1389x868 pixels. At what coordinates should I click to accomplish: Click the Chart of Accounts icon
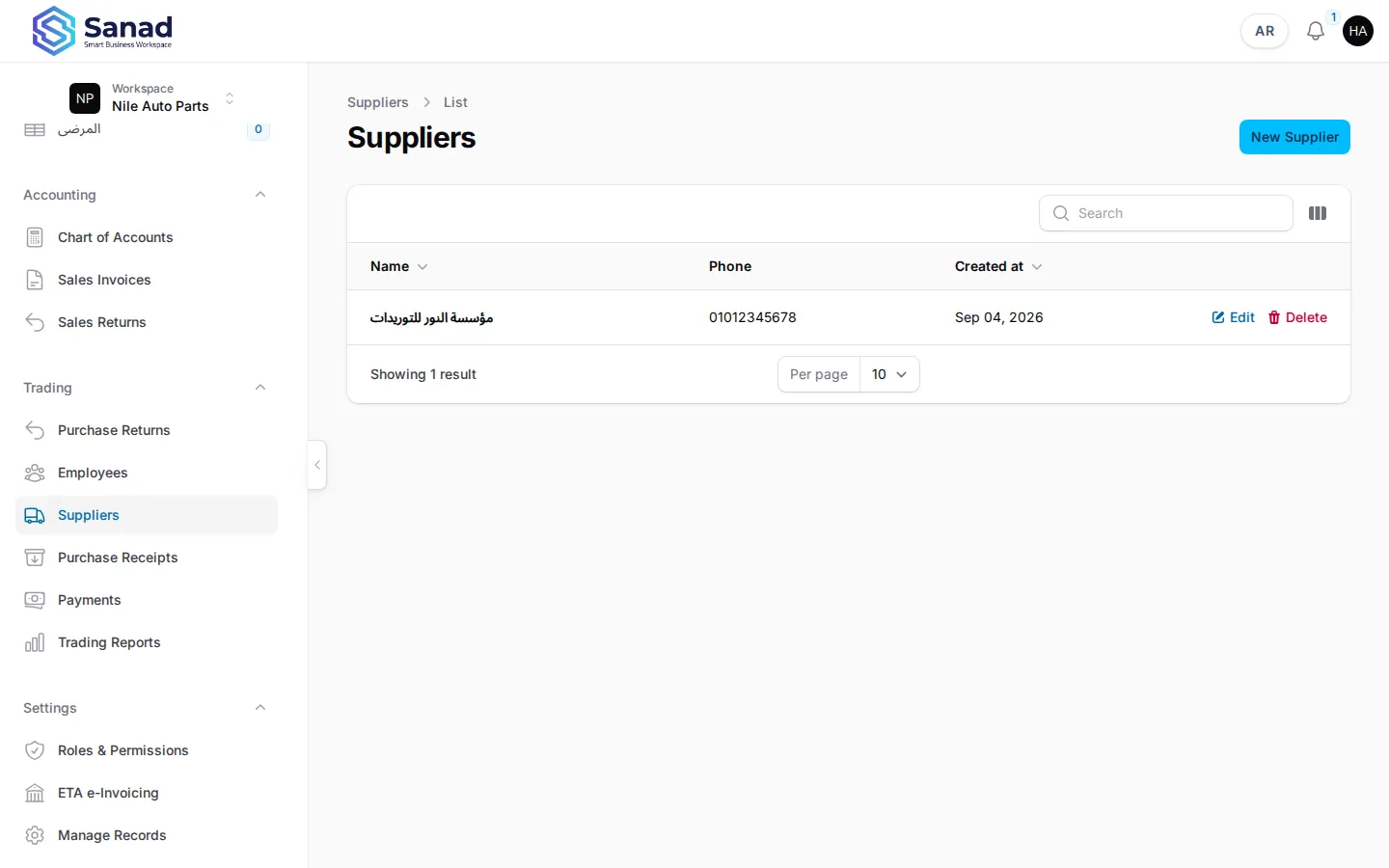click(35, 237)
